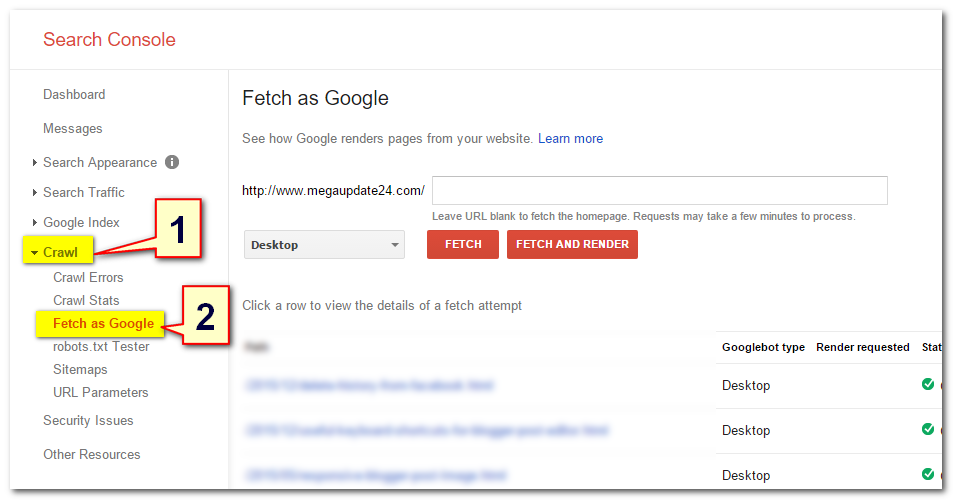Click the Search Console logo title

point(109,41)
